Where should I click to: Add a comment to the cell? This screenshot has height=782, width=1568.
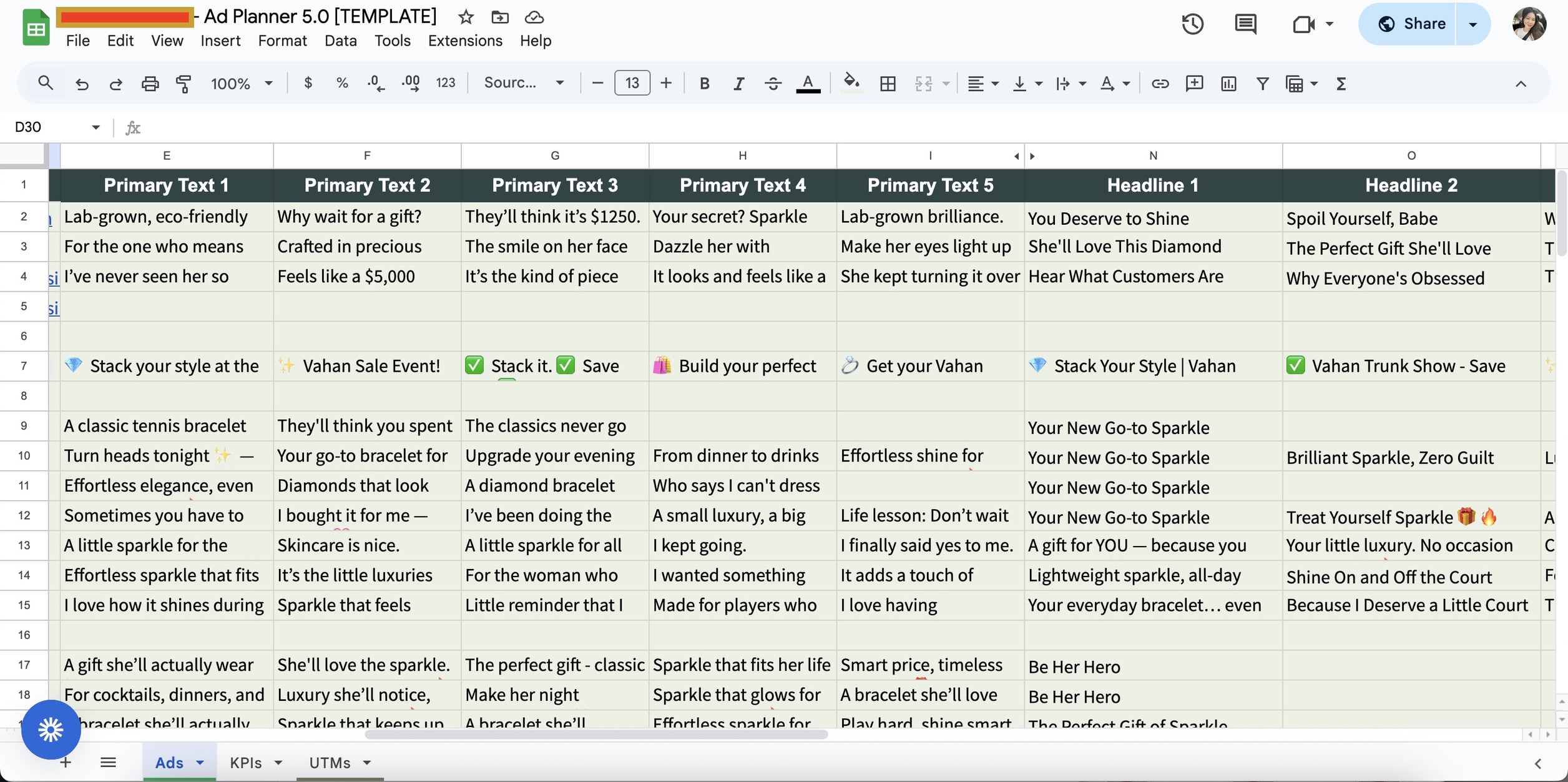(1194, 83)
